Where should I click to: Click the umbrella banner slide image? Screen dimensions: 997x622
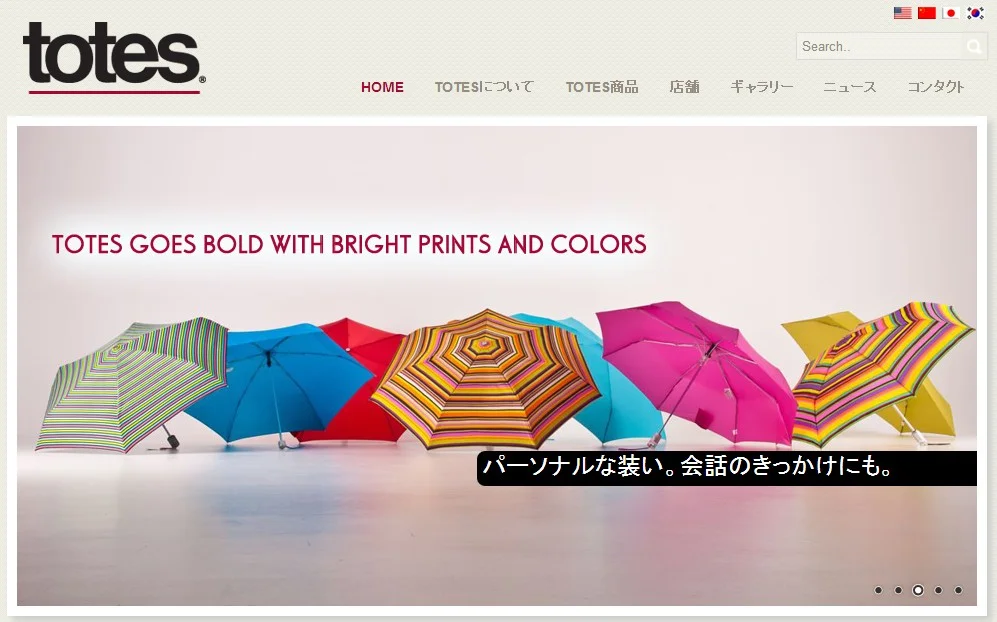pos(497,366)
